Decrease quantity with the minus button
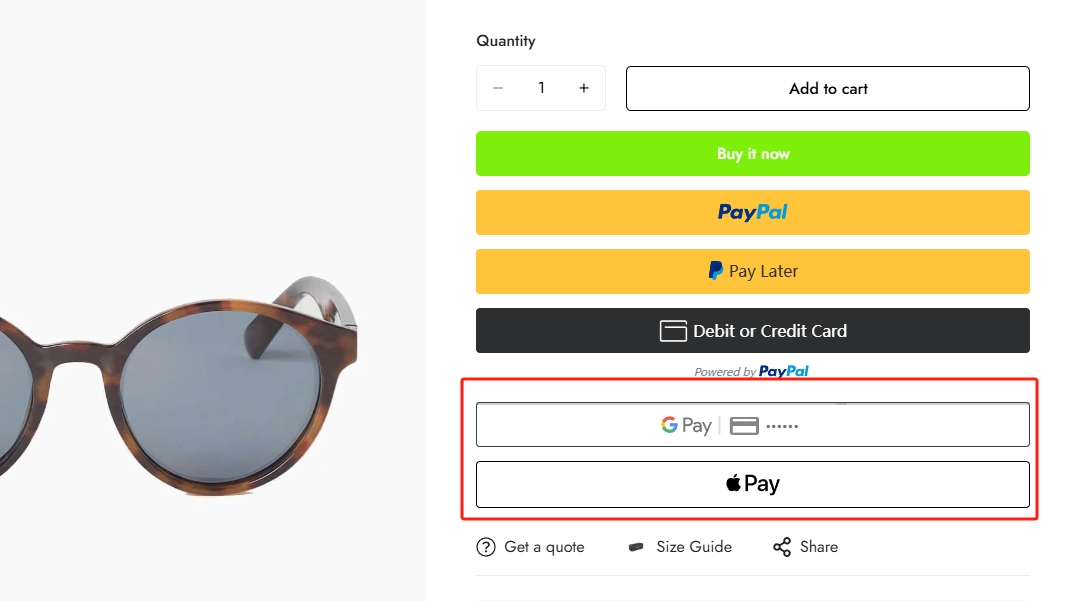The image size is (1076, 601). (x=498, y=88)
